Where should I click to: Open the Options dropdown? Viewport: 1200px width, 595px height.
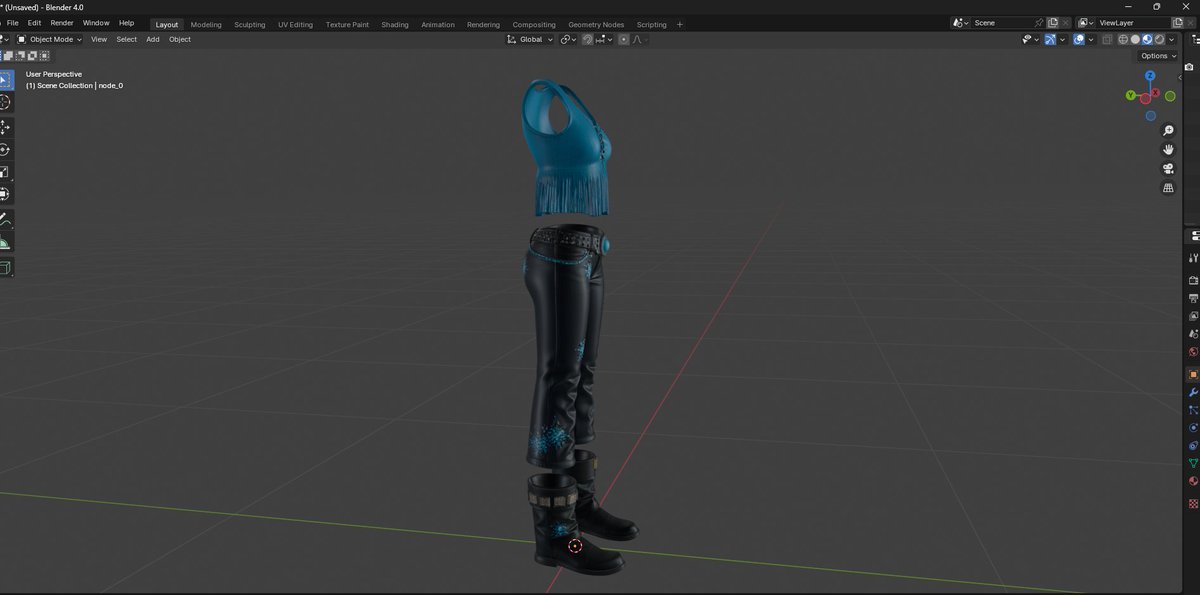point(1158,56)
